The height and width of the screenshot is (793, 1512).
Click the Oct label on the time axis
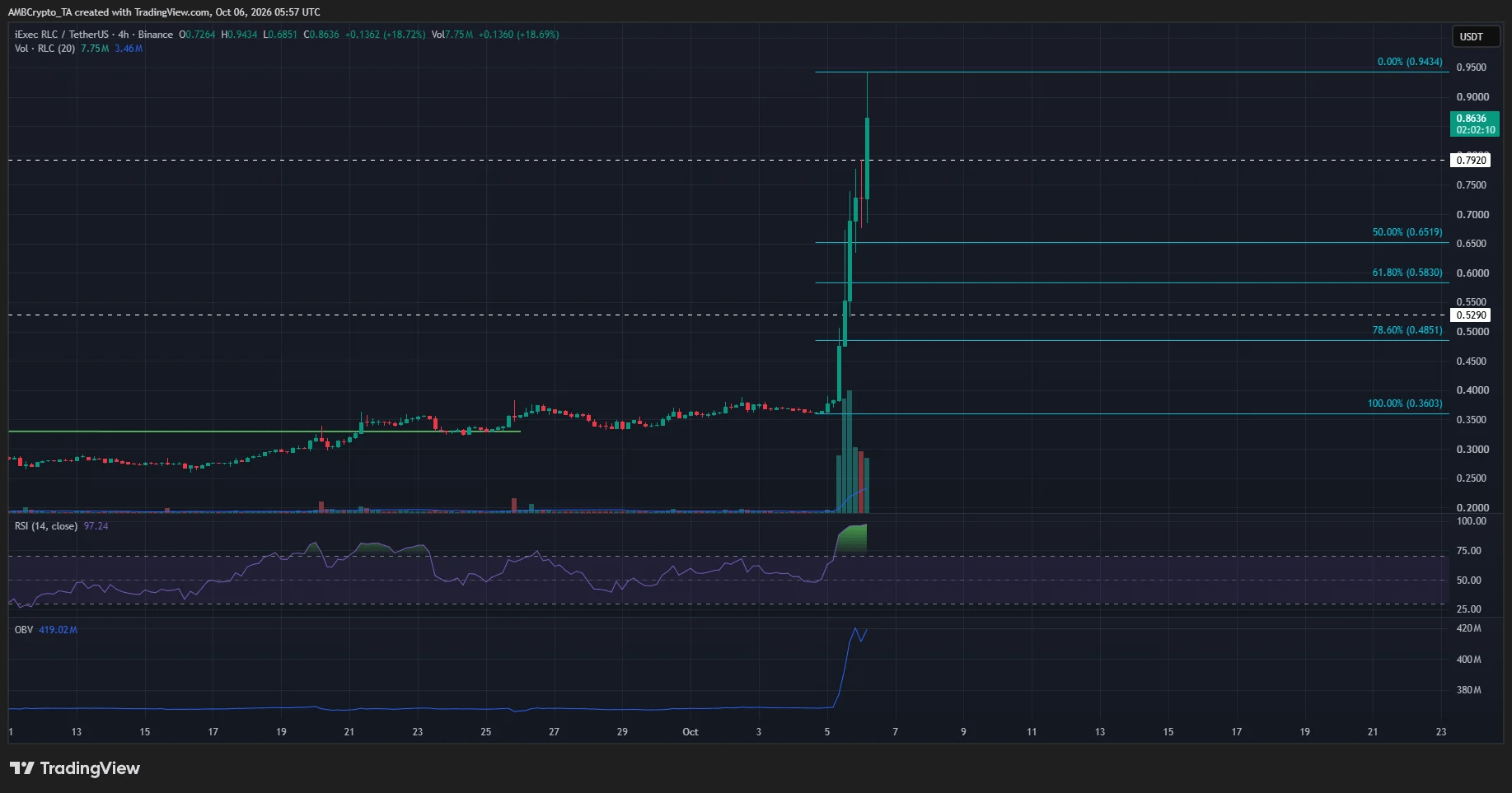pos(690,732)
